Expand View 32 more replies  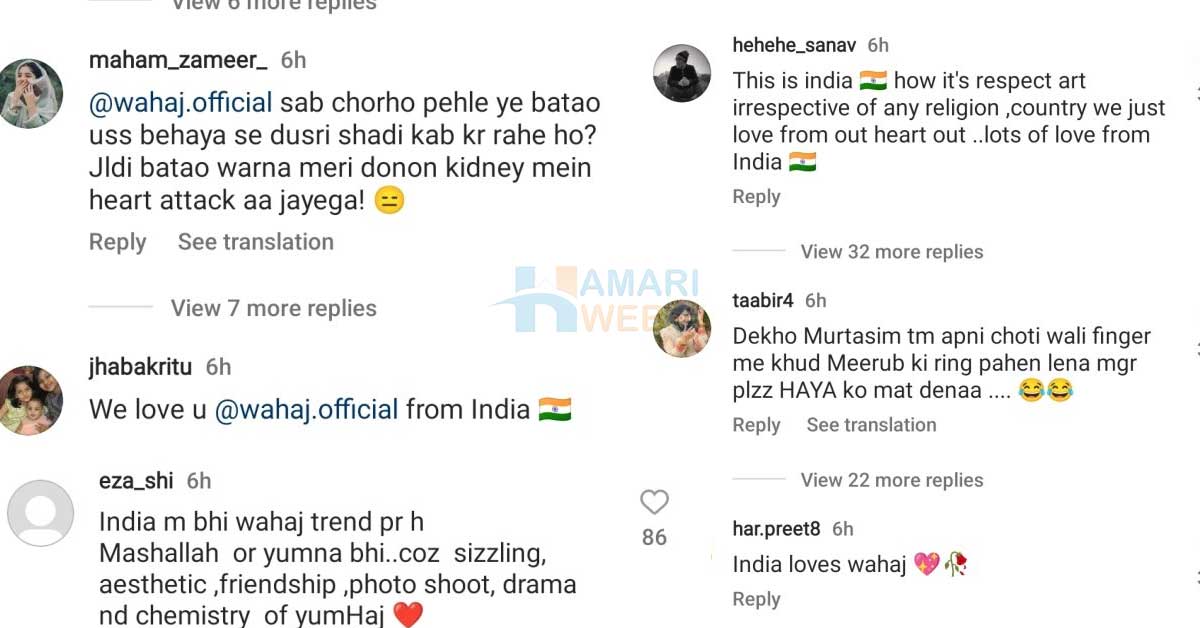pos(892,252)
